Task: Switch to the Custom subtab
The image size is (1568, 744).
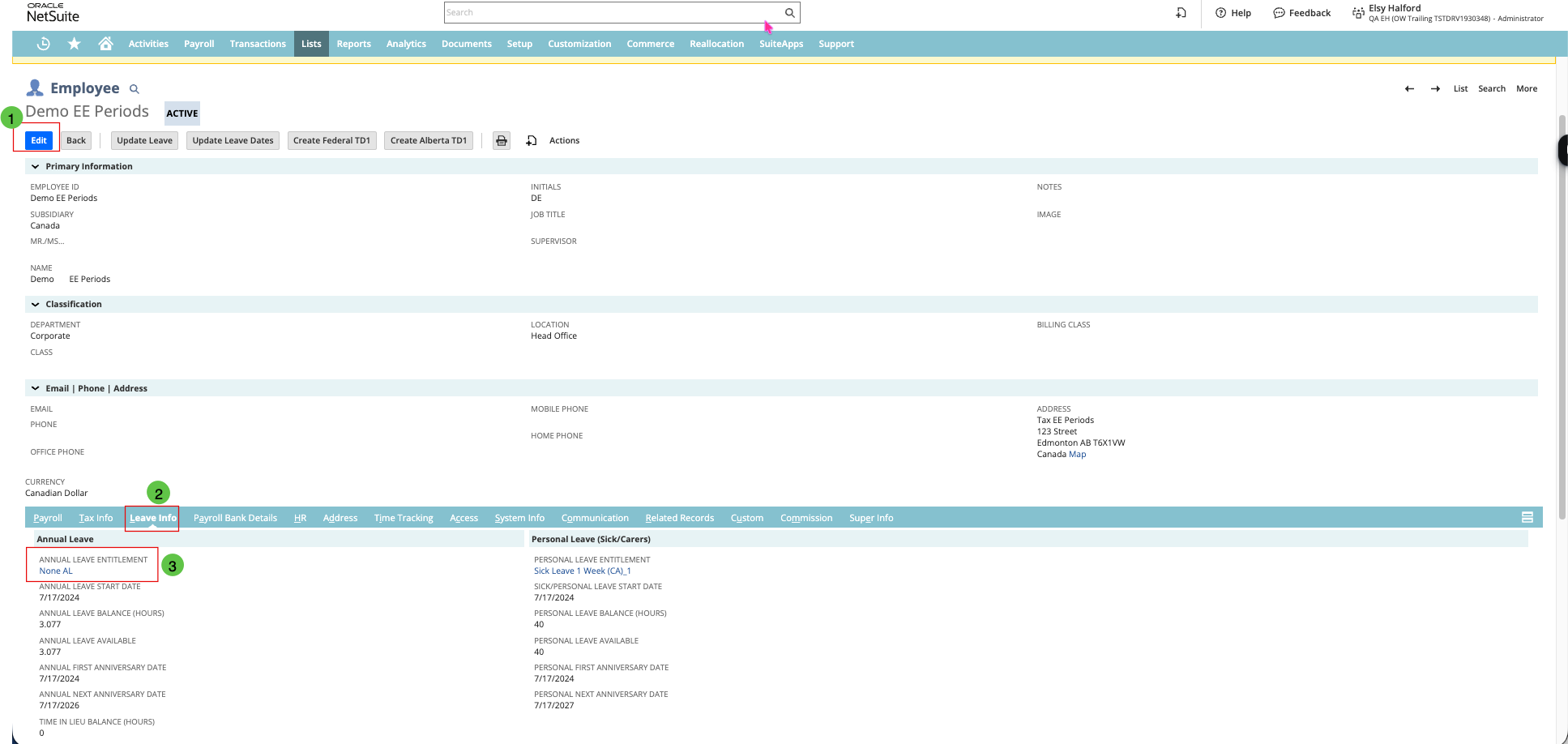Action: 747,518
